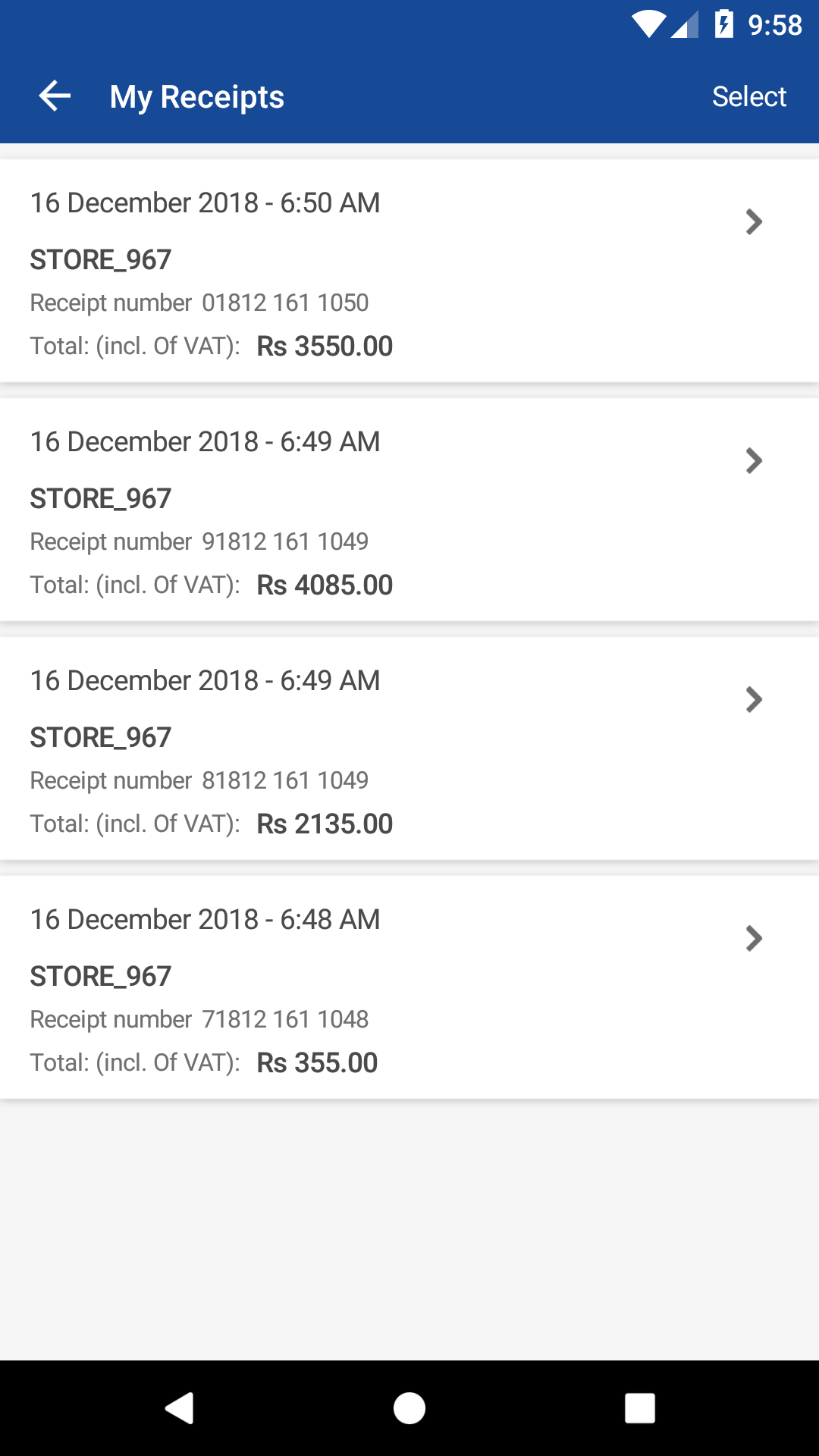Tap the 16 December 2018 - 6:50 AM date

pyautogui.click(x=205, y=203)
